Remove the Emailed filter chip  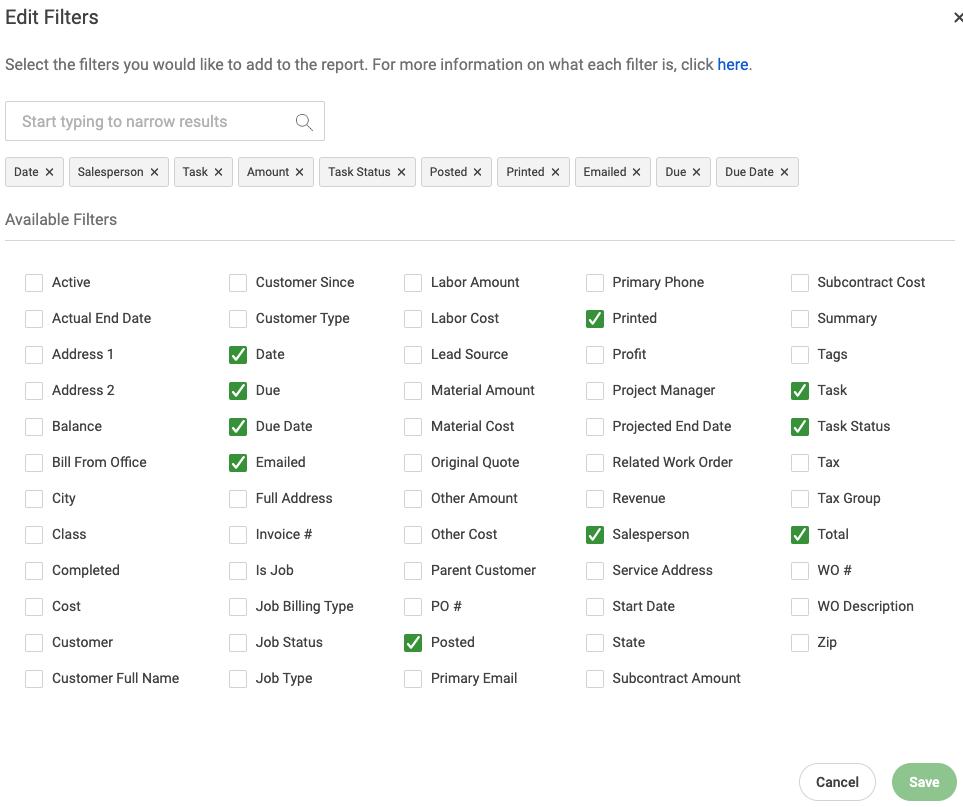tap(636, 172)
